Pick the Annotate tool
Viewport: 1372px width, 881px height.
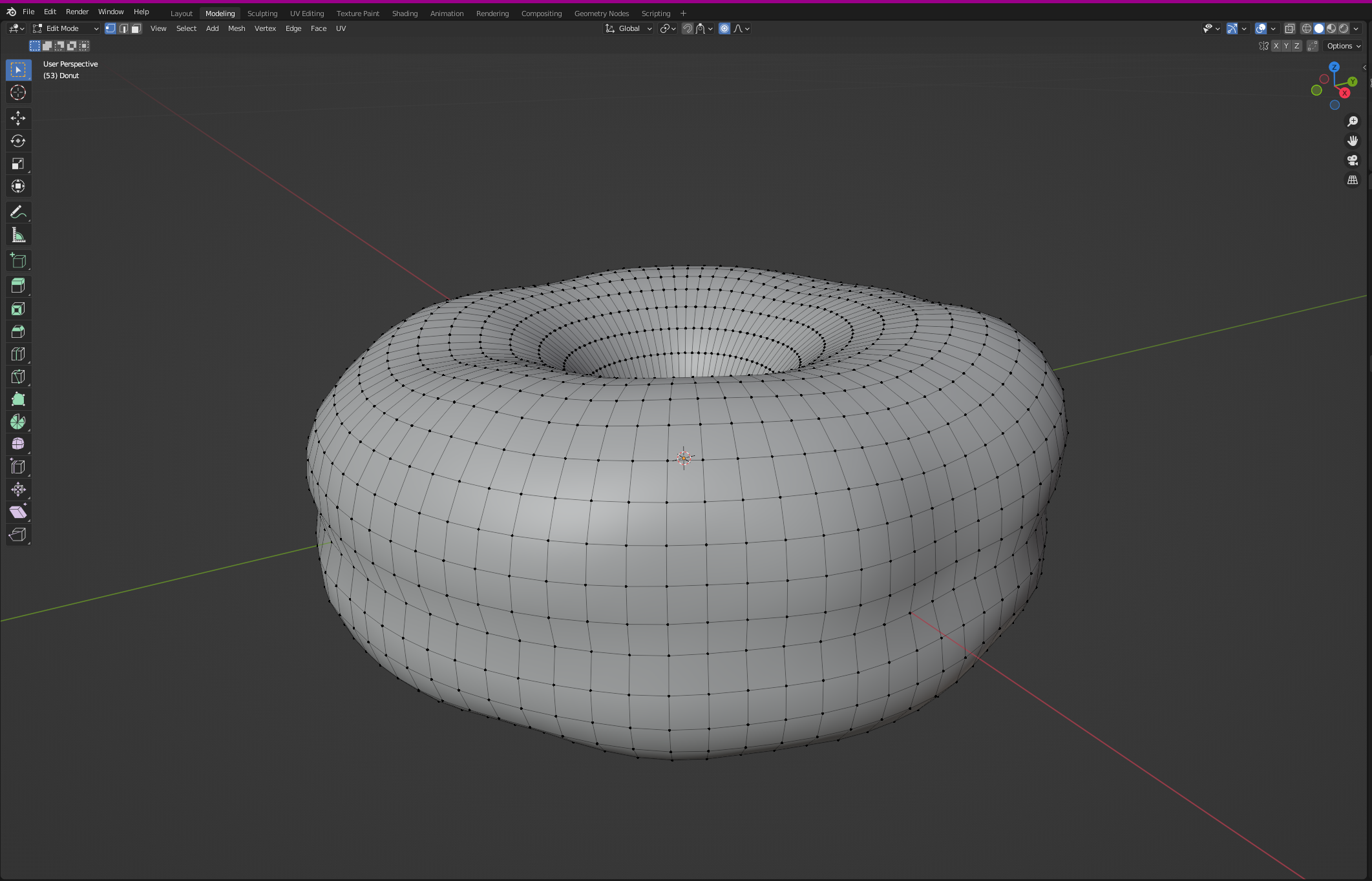tap(17, 212)
